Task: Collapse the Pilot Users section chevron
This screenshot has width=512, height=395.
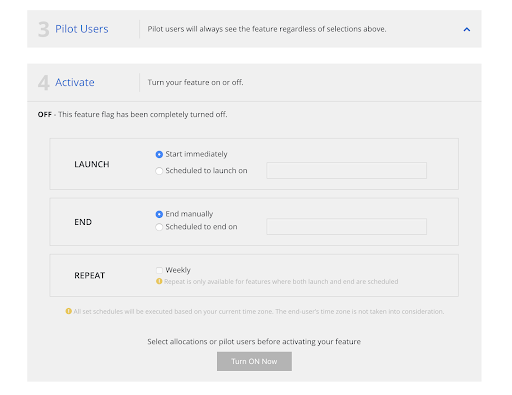Action: (x=467, y=29)
